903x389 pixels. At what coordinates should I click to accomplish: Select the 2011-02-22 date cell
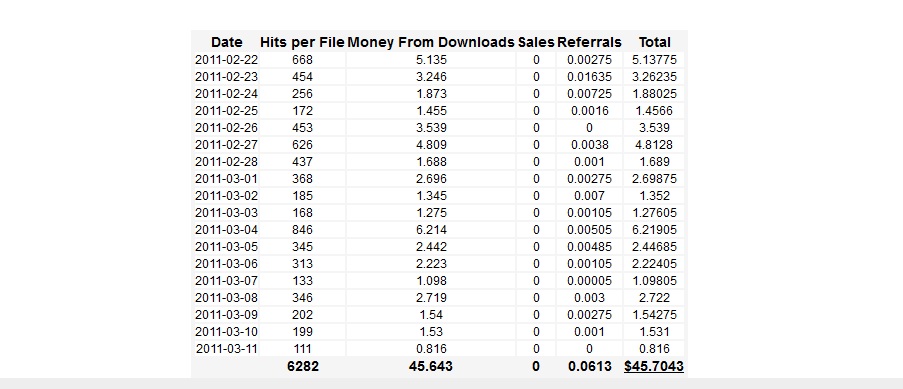click(x=226, y=59)
